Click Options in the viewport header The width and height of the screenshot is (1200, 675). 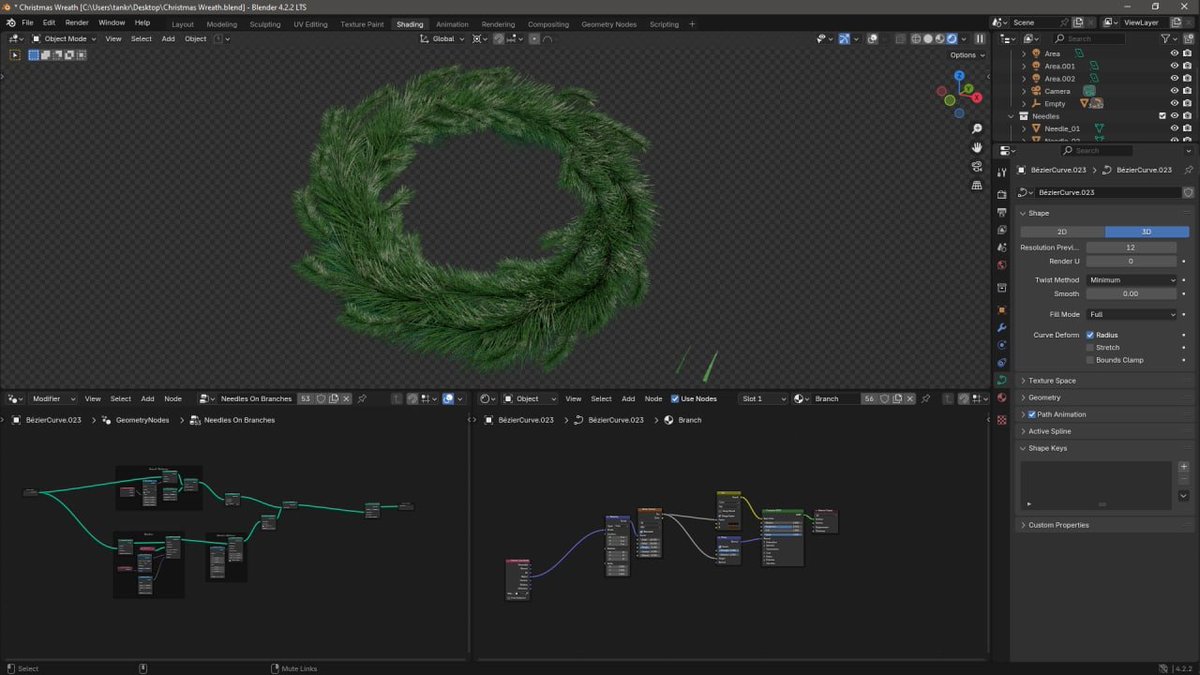[x=963, y=55]
